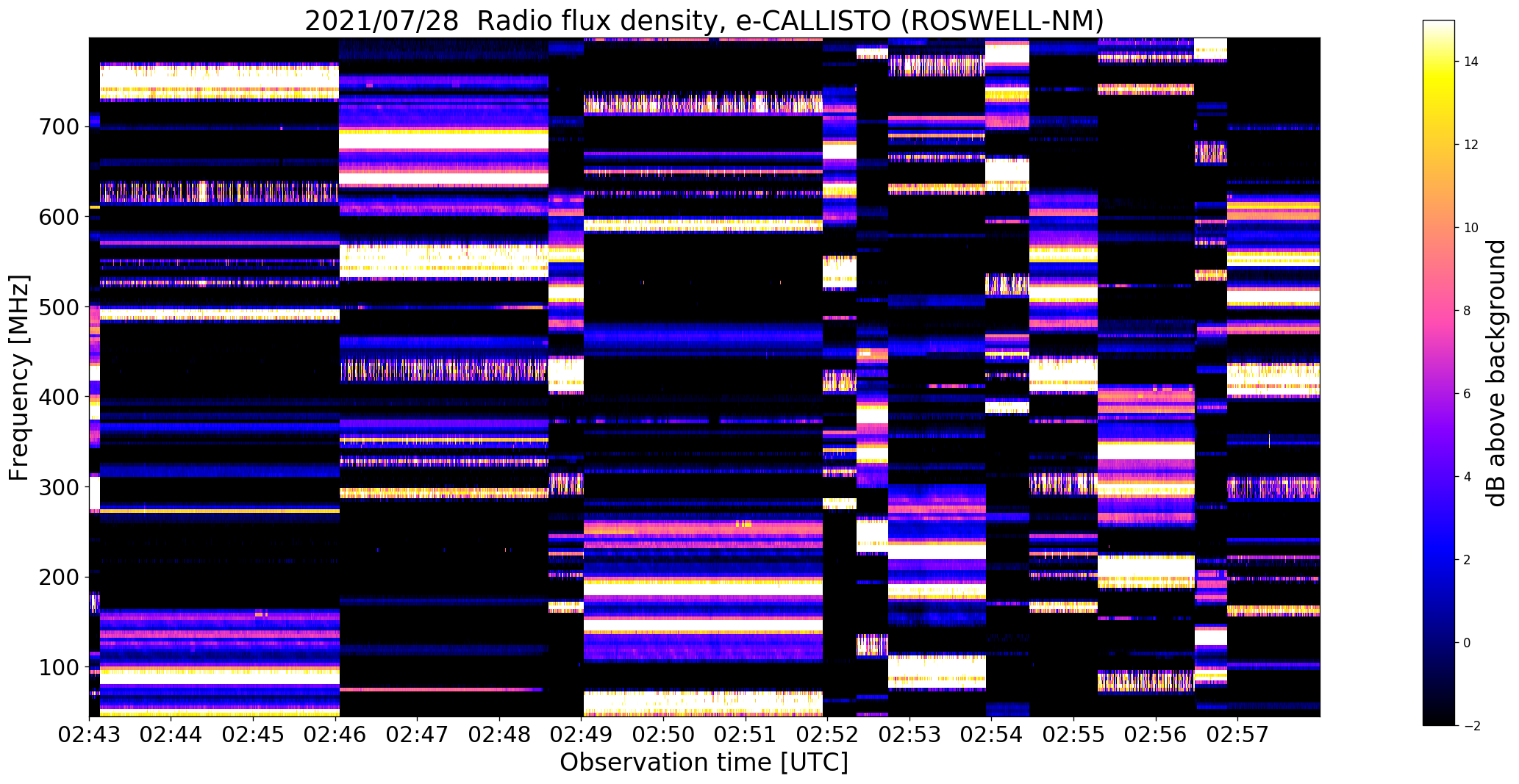1519x784 pixels.
Task: Click the 02:50 time tick label
Action: (664, 735)
